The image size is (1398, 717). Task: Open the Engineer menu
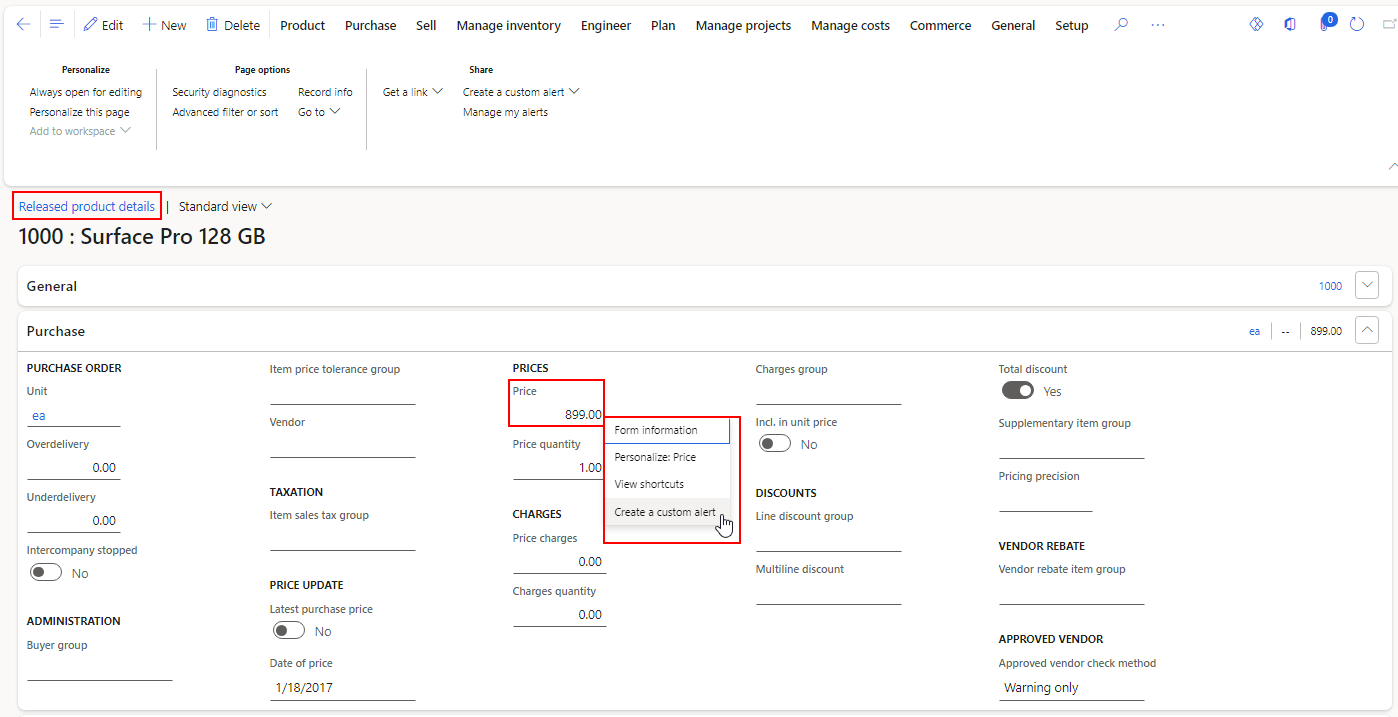(606, 25)
